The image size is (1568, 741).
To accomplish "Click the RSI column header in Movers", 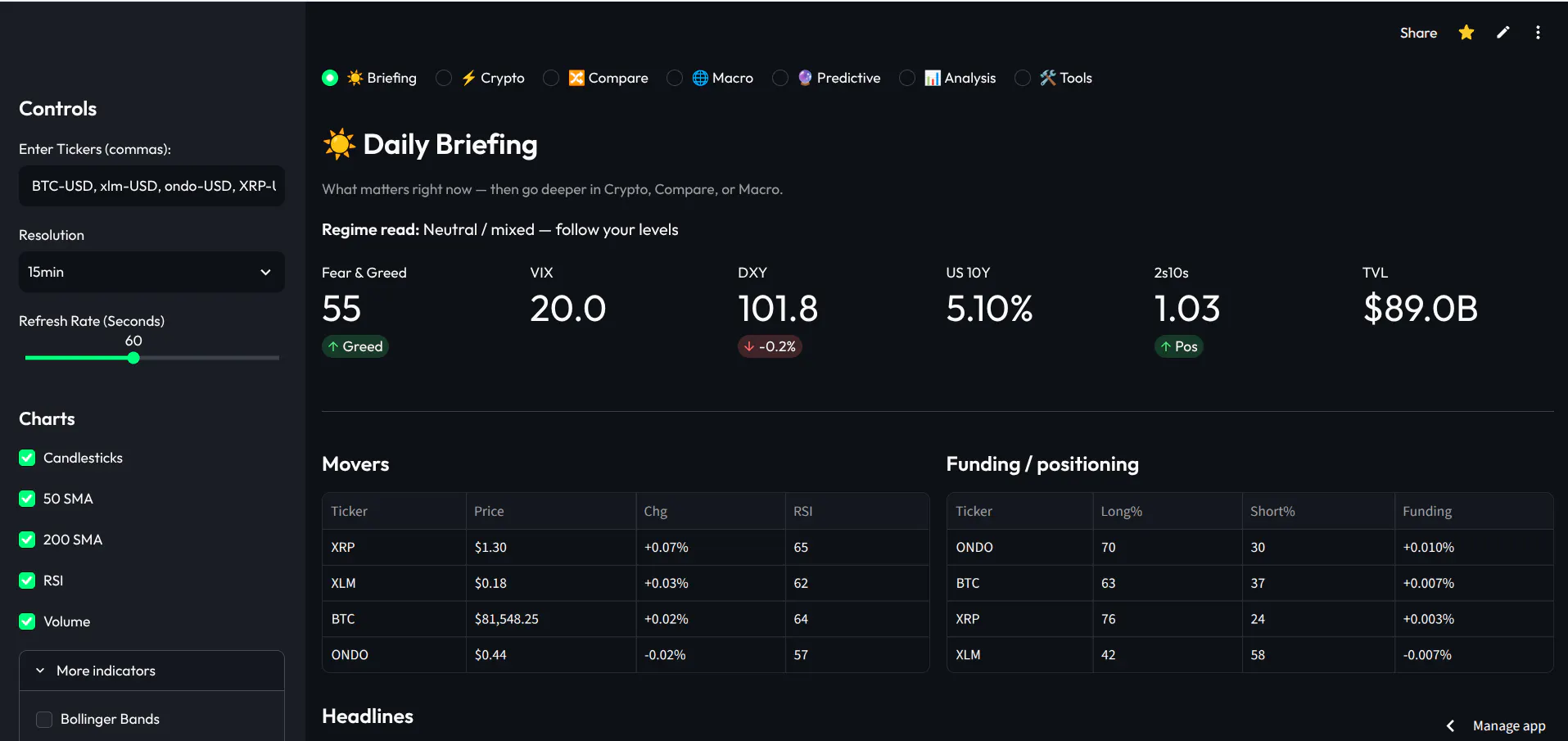I will [857, 511].
